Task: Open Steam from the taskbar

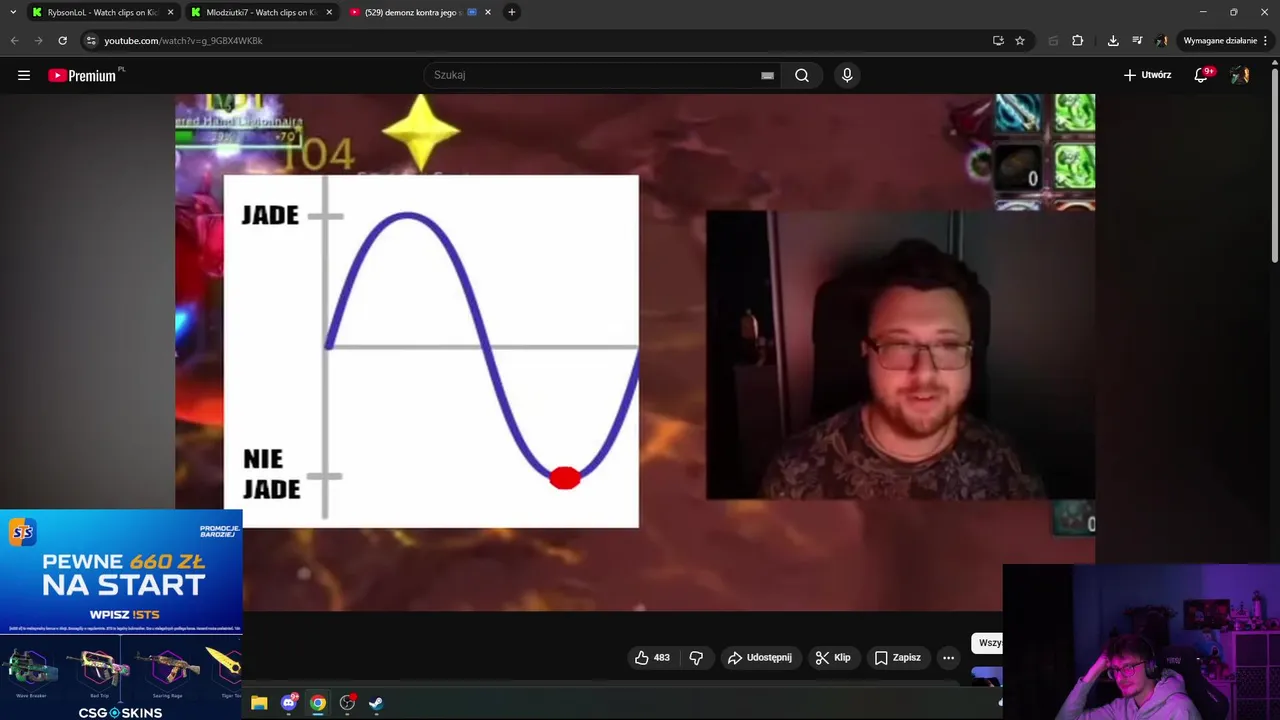Action: (376, 703)
